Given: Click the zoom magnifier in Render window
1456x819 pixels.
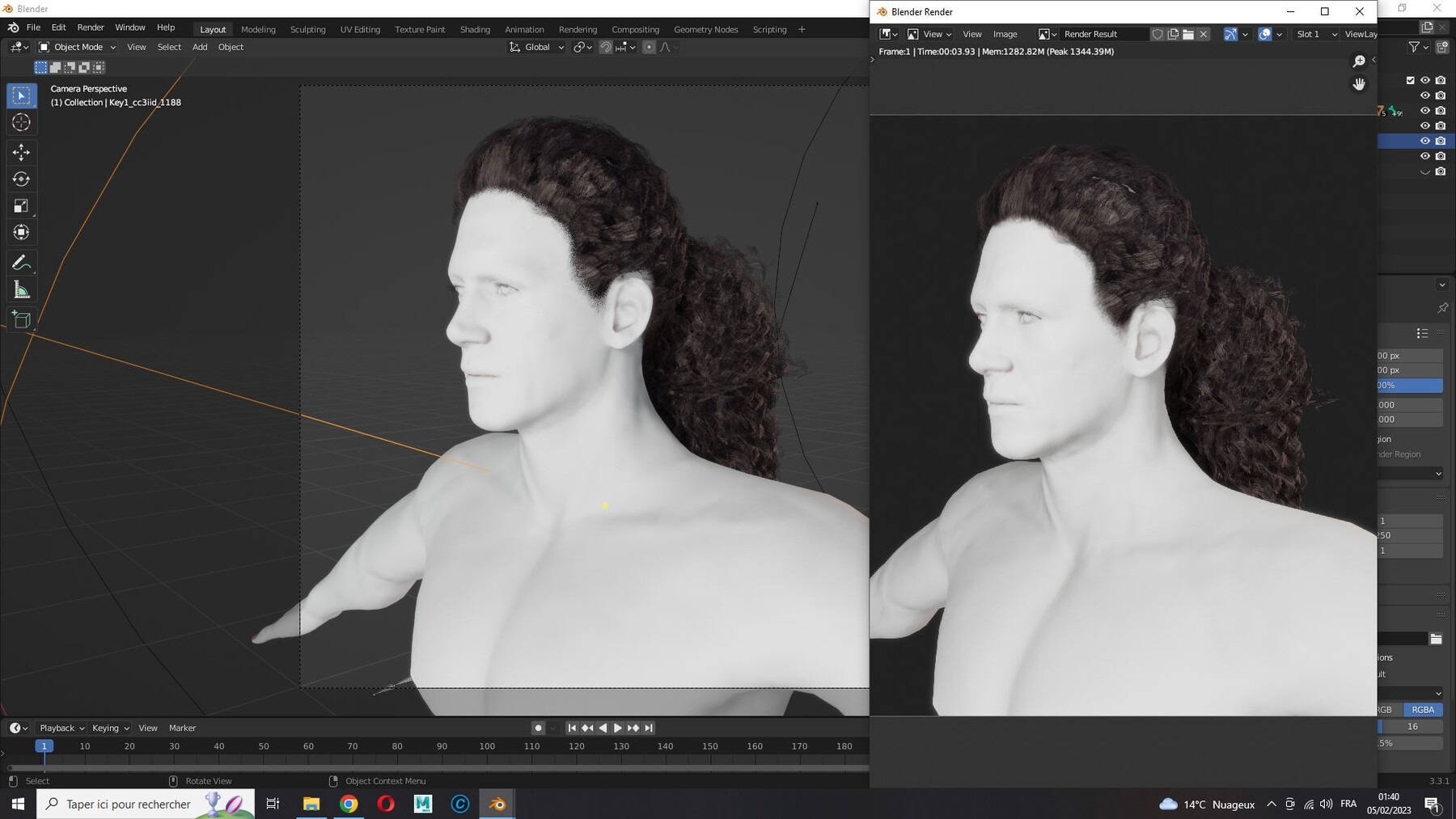Looking at the screenshot, I should tap(1359, 61).
